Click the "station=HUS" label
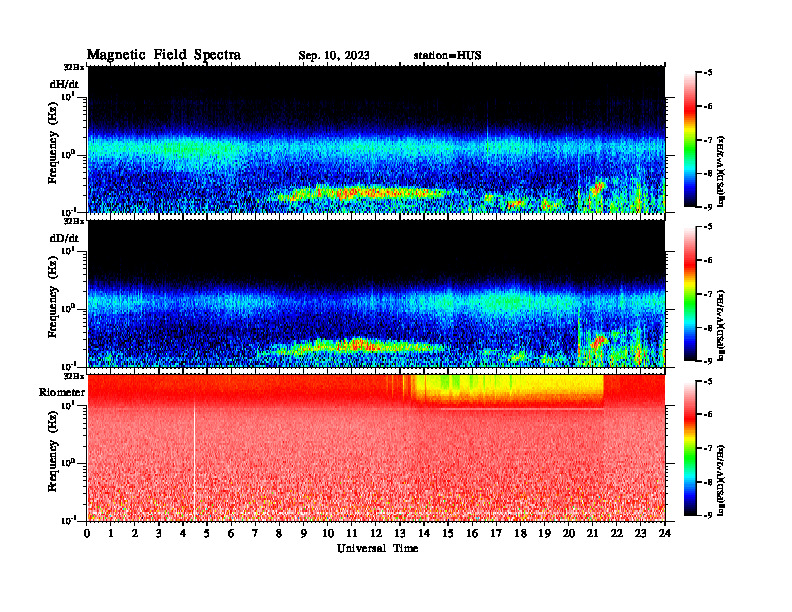 (448, 56)
